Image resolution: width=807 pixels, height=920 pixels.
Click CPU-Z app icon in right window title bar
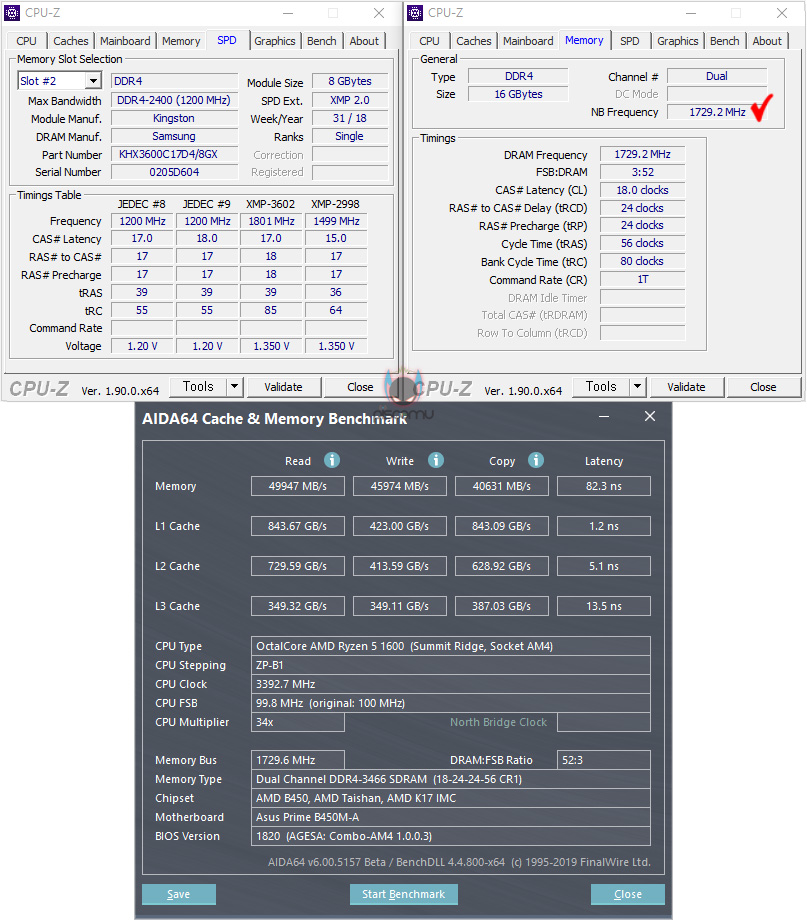point(415,12)
